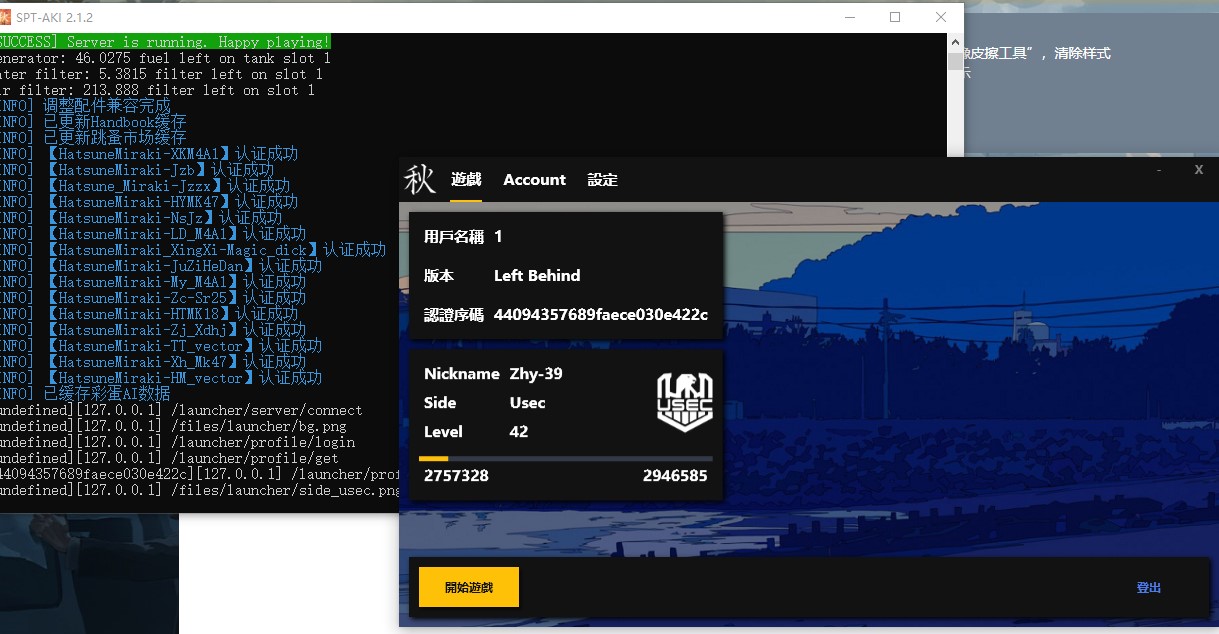Switch to the 遊戲 tab
The width and height of the screenshot is (1219, 634).
466,180
